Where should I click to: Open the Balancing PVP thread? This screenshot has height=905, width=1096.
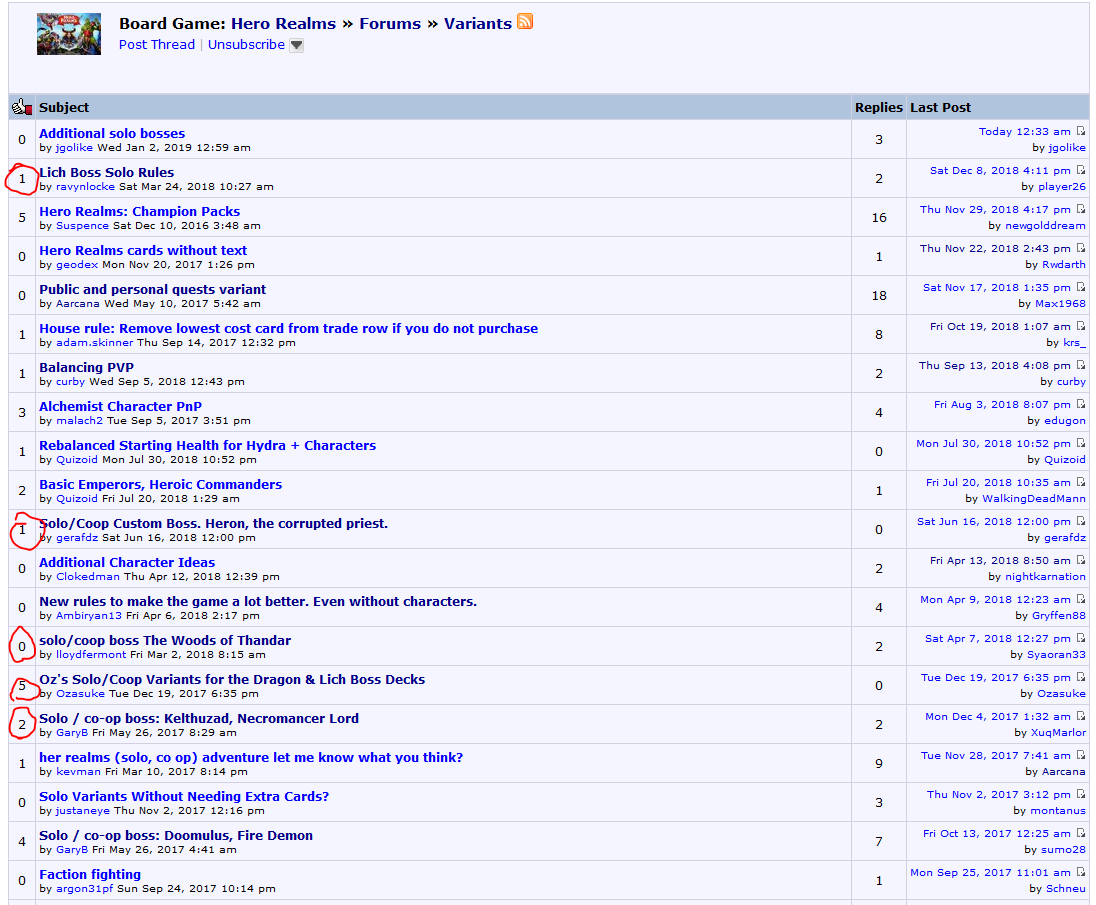87,368
